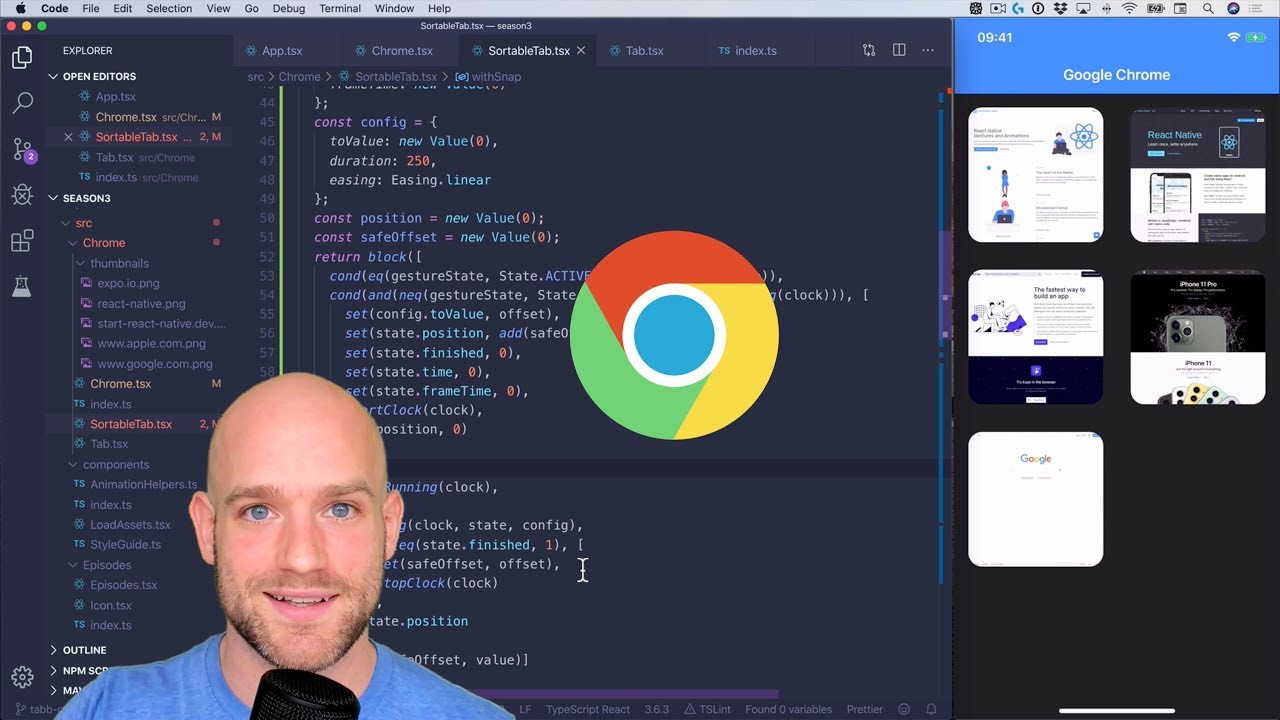Close SortableTab.tsx in Open Editors list
The width and height of the screenshot is (1280, 720).
pos(68,137)
